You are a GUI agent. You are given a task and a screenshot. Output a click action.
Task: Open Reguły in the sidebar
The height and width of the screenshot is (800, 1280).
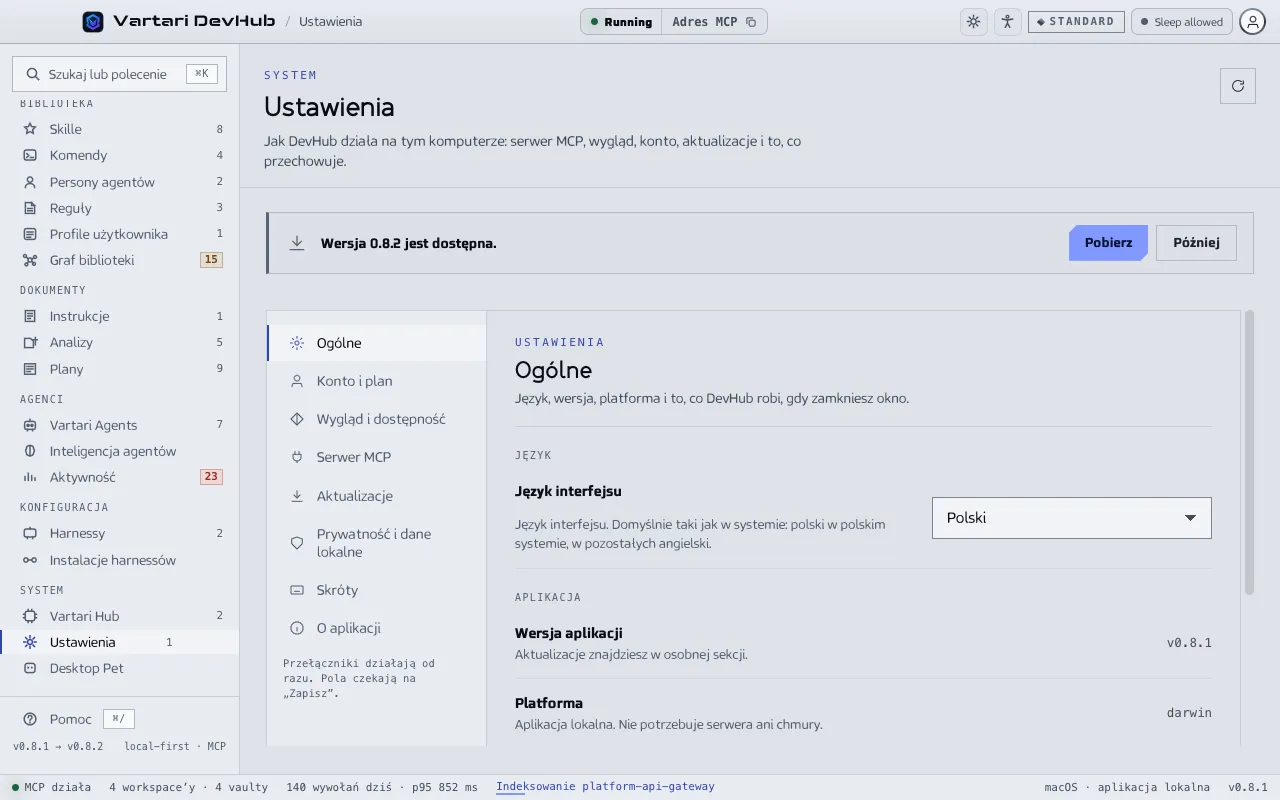tap(120, 208)
